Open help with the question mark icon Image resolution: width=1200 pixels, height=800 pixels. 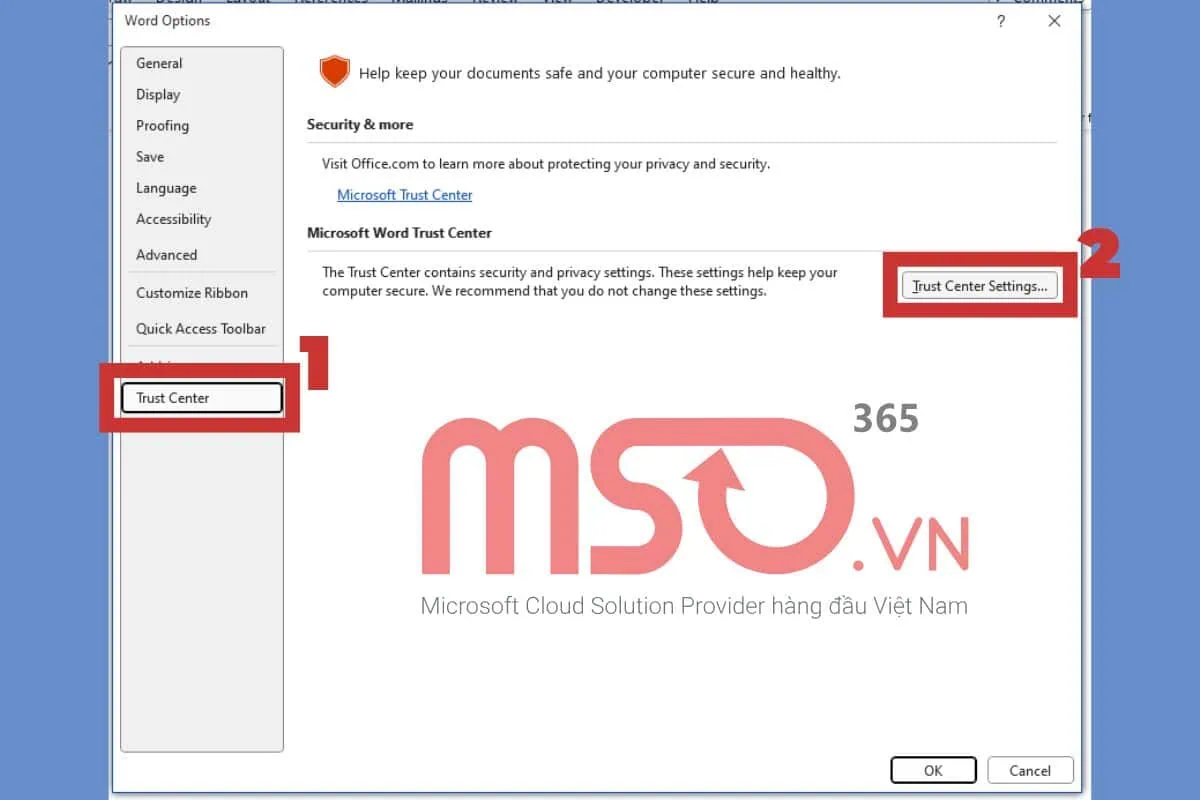click(1001, 21)
